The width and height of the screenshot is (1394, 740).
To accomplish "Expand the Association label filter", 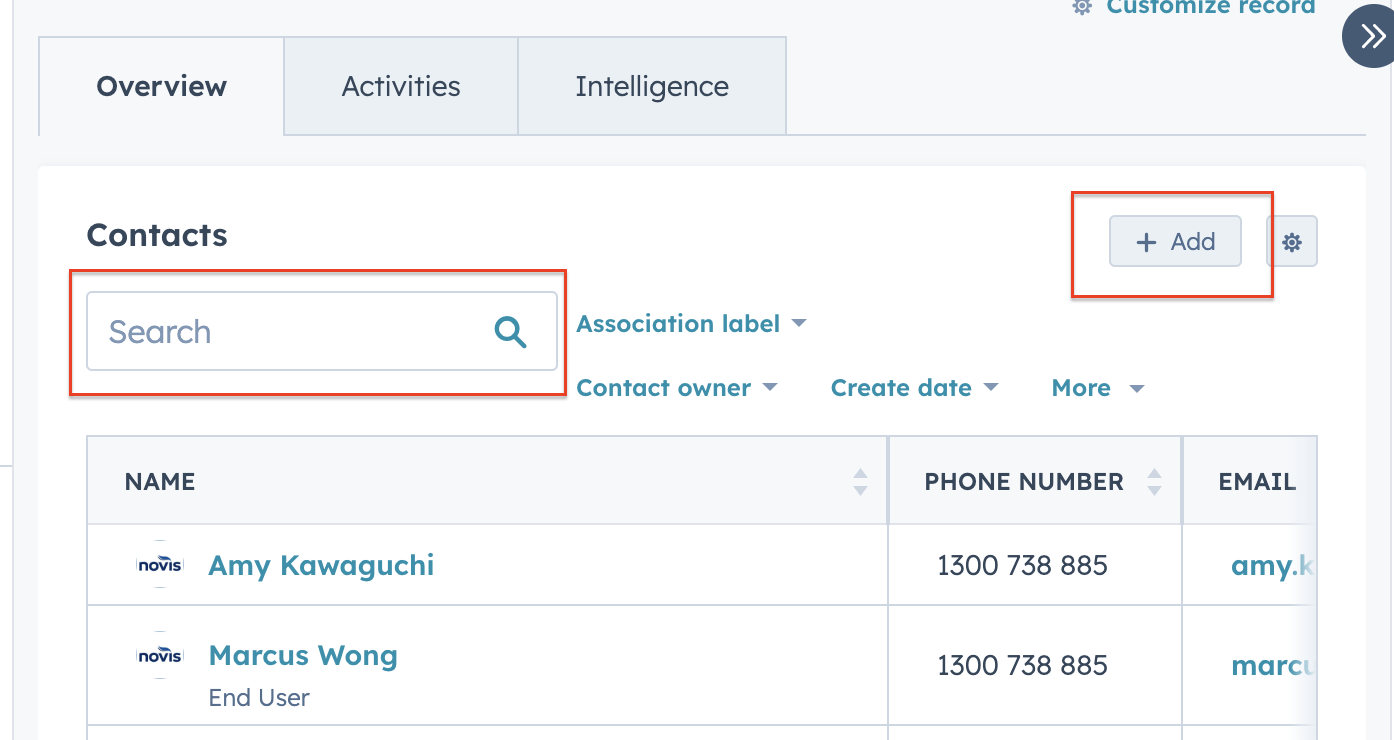I will [691, 324].
